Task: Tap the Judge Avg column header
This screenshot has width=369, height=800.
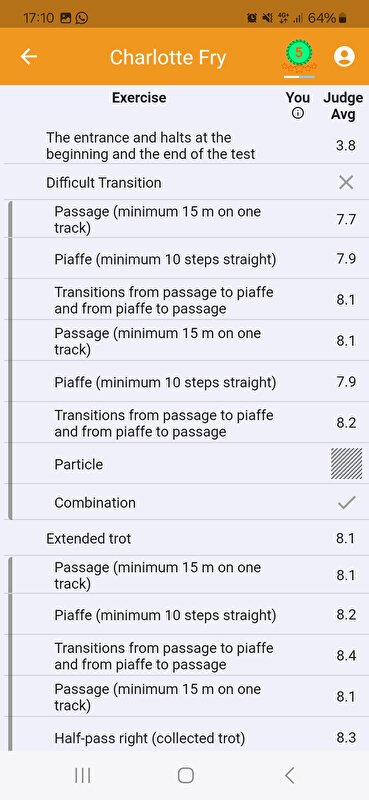Action: pyautogui.click(x=343, y=106)
